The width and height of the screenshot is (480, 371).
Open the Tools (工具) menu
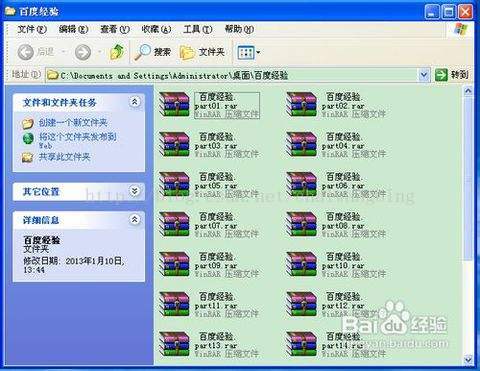[198, 29]
